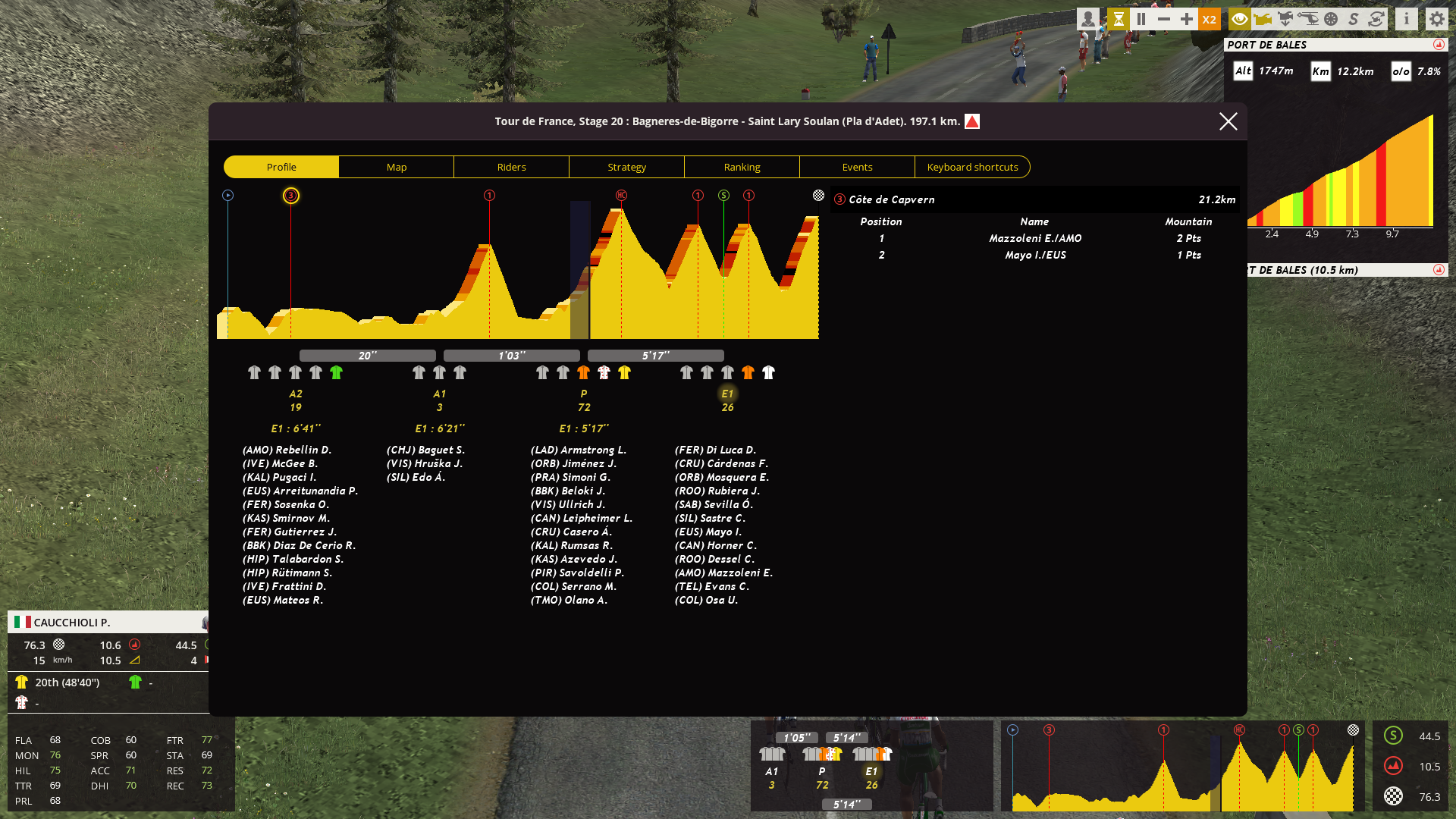
Task: Click the stage difficulty red triangle icon
Action: [972, 121]
